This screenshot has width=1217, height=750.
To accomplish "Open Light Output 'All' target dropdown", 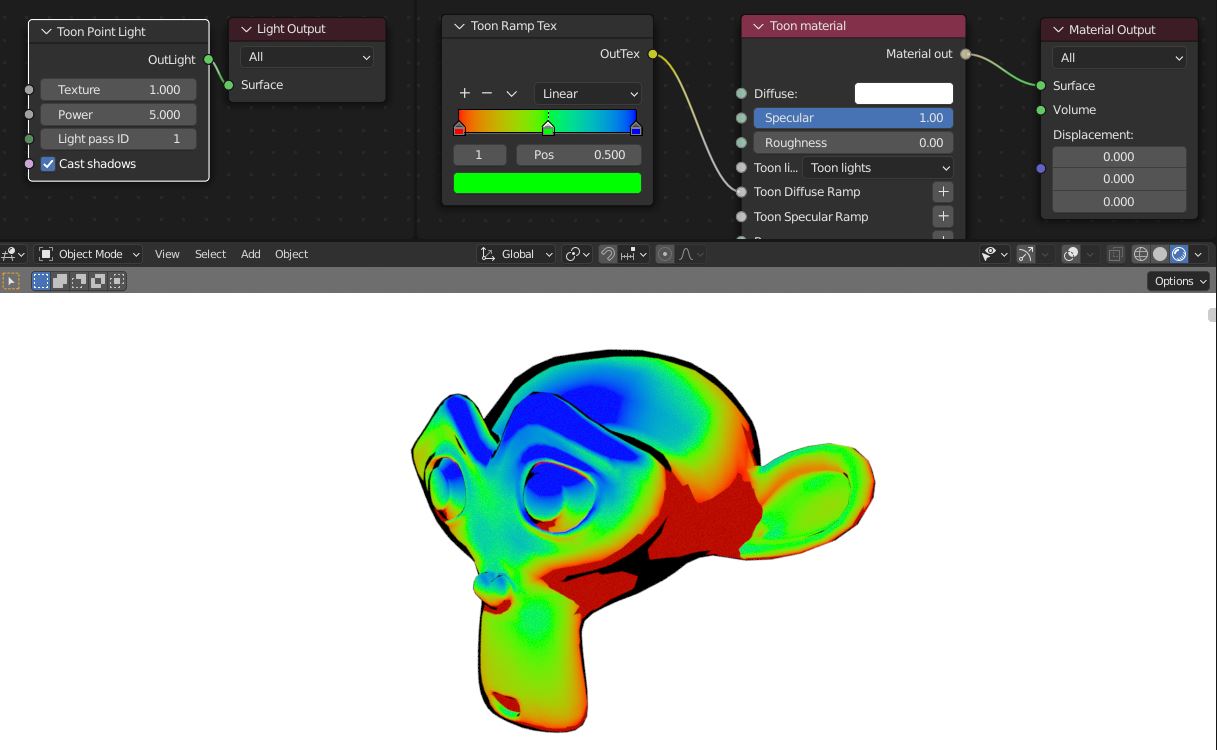I will click(x=307, y=57).
